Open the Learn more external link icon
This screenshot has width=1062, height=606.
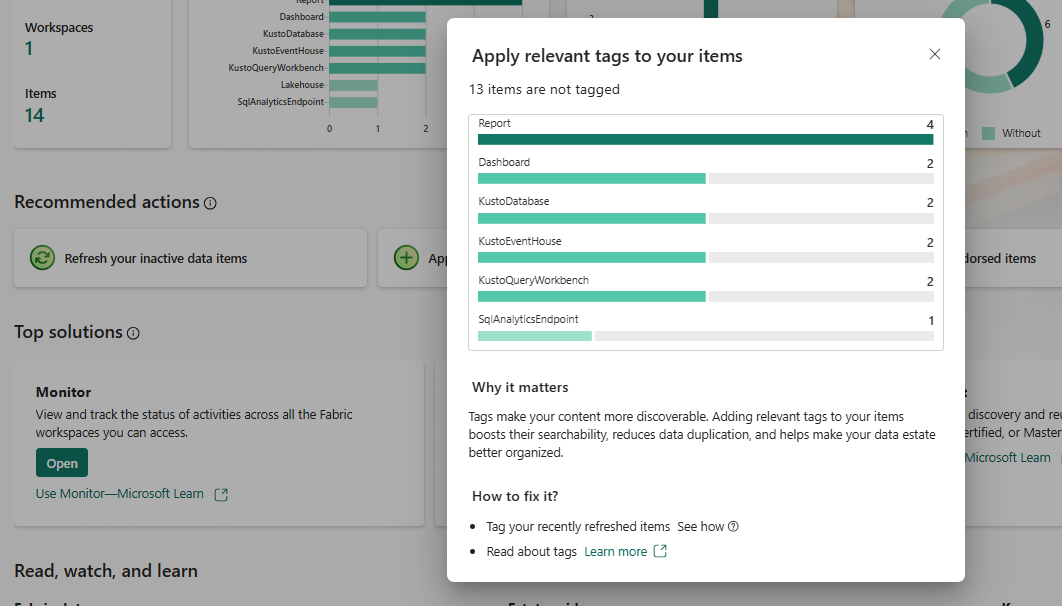pos(660,552)
